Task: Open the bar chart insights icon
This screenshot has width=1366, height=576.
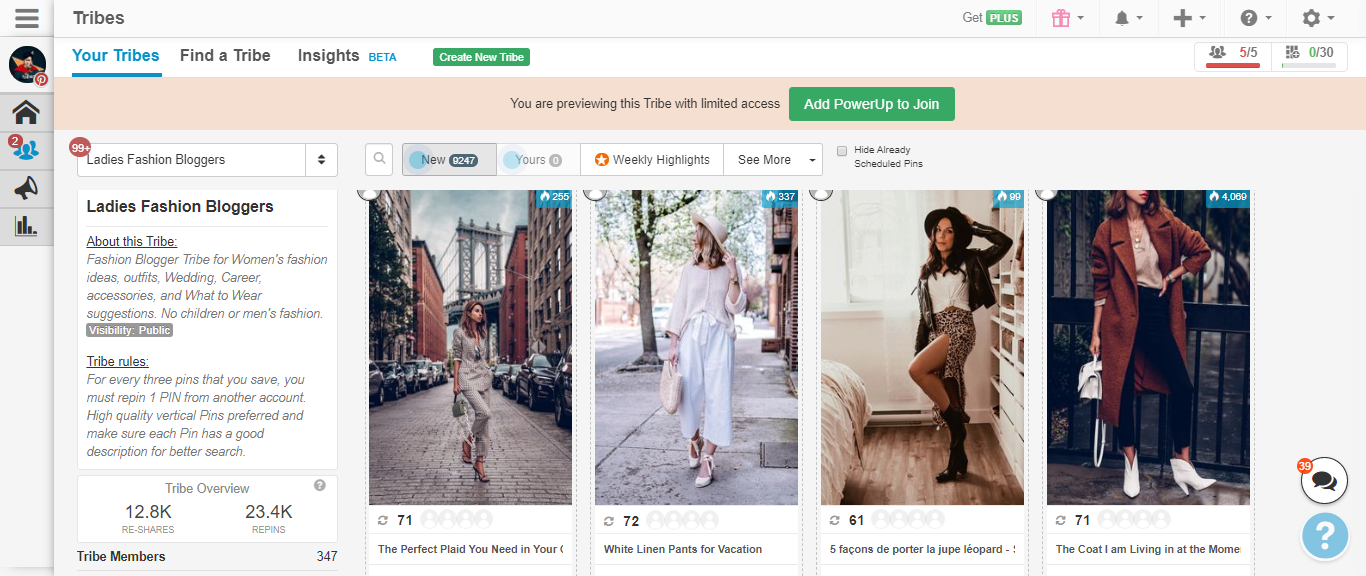Action: click(x=26, y=226)
